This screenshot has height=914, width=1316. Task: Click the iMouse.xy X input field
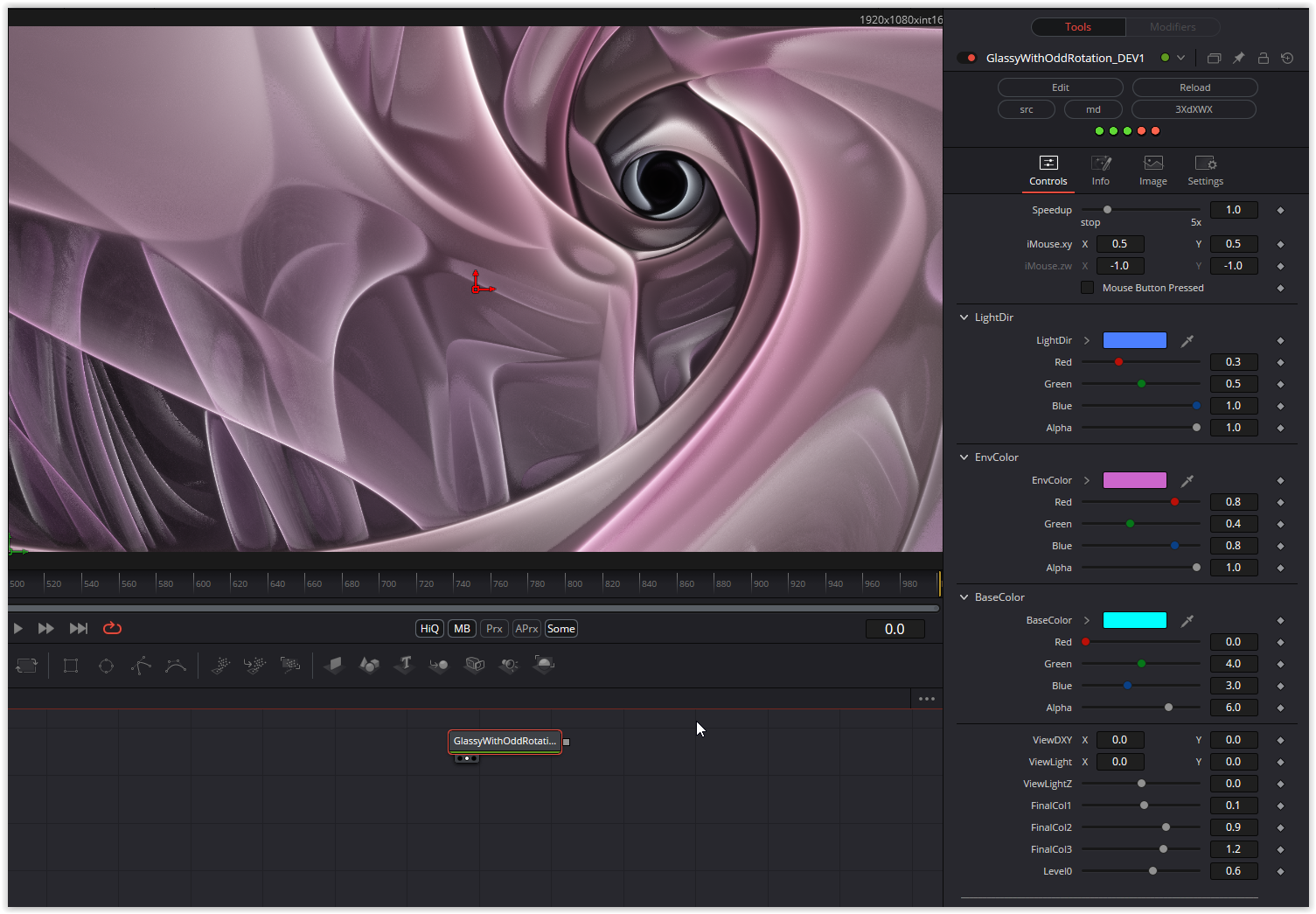[1120, 244]
